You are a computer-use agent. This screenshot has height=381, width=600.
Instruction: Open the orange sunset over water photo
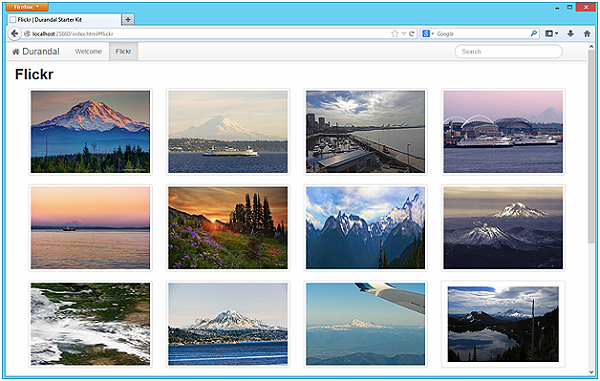pyautogui.click(x=90, y=228)
